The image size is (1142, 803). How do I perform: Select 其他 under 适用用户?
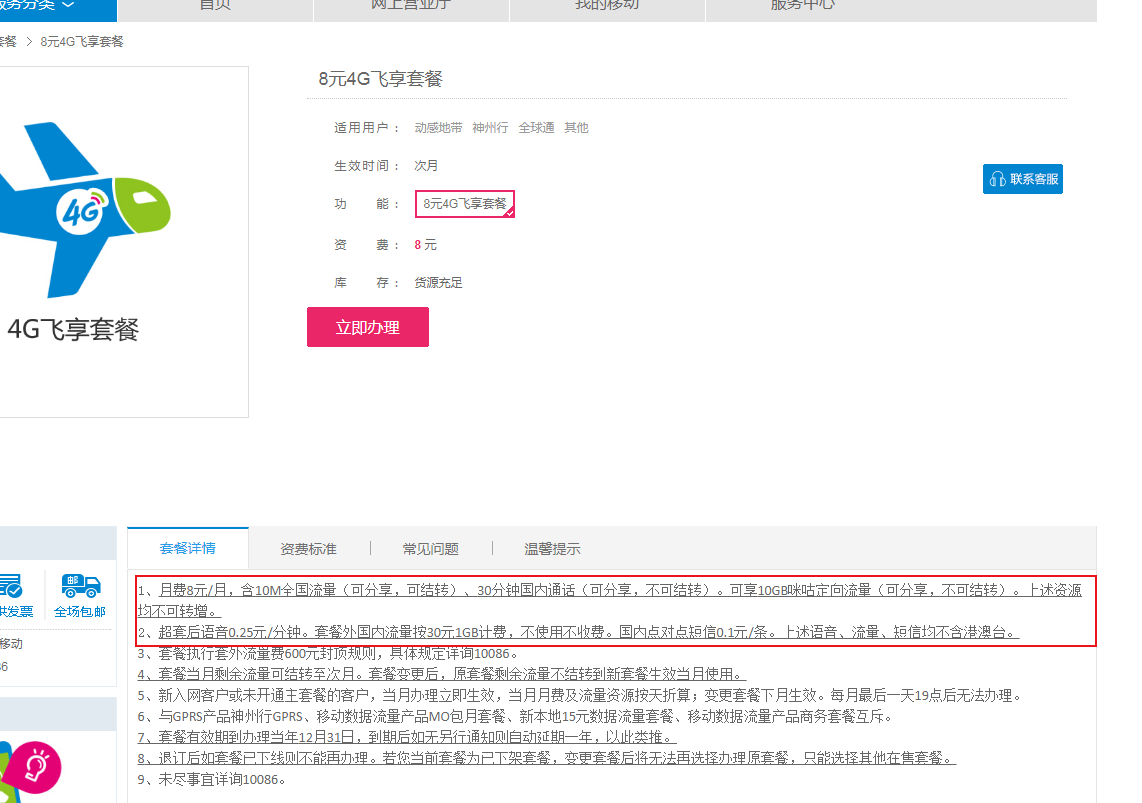click(576, 127)
